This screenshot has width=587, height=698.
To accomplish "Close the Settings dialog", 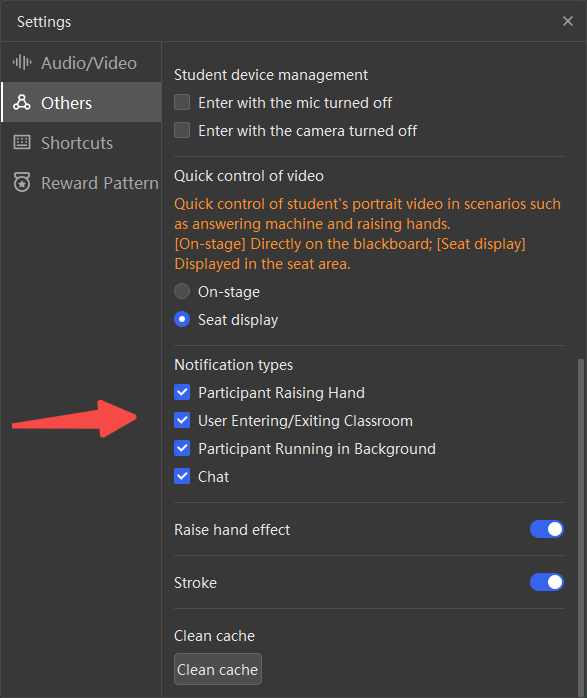I will [x=567, y=21].
